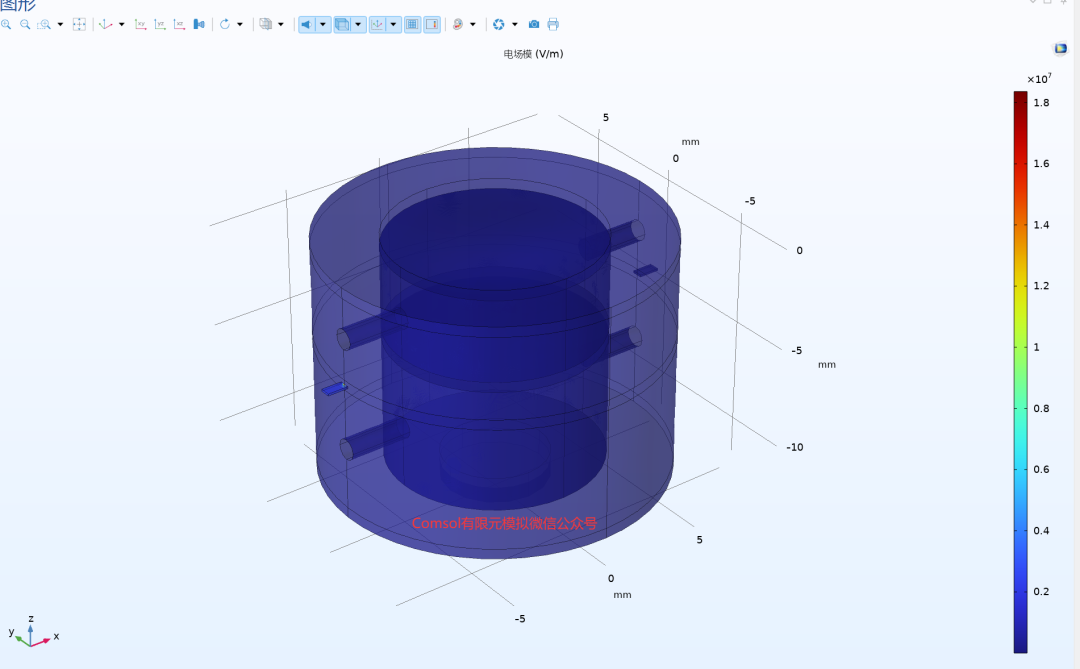
Task: Click the legend value '0.4'
Action: [1041, 531]
